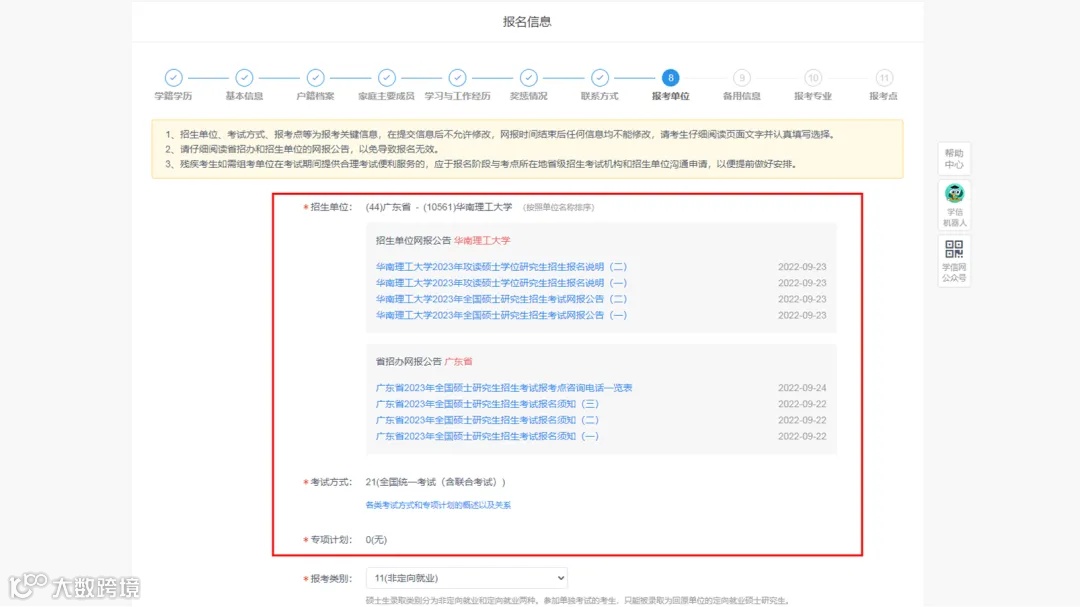
Task: Click the 按照单位名称排序 hint text
Action: pyautogui.click(x=559, y=207)
